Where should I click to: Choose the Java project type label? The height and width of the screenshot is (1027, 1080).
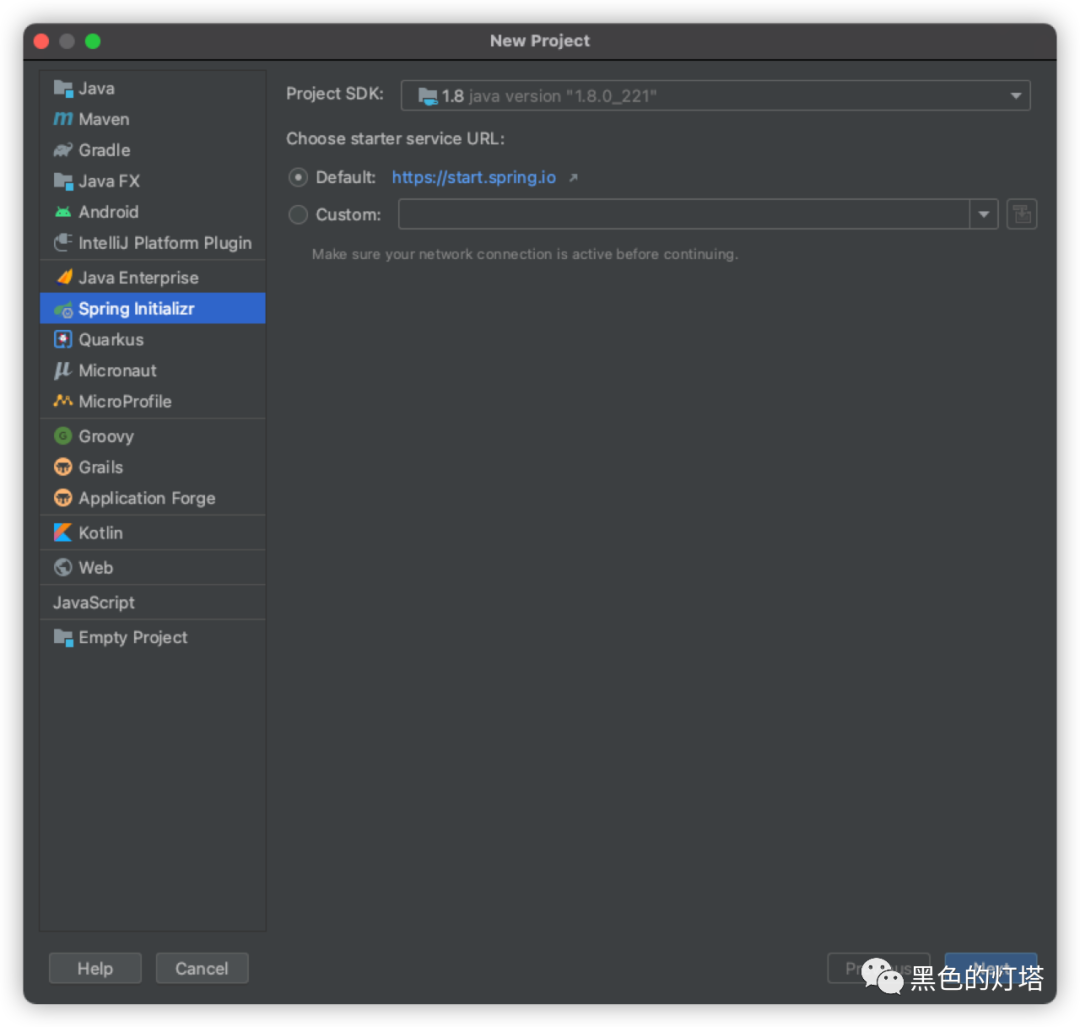click(96, 88)
